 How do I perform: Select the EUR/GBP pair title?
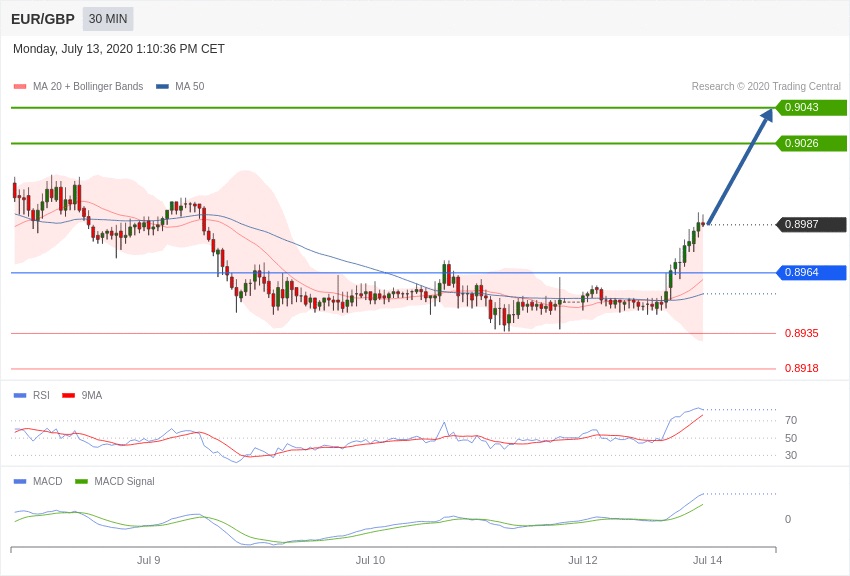point(43,19)
